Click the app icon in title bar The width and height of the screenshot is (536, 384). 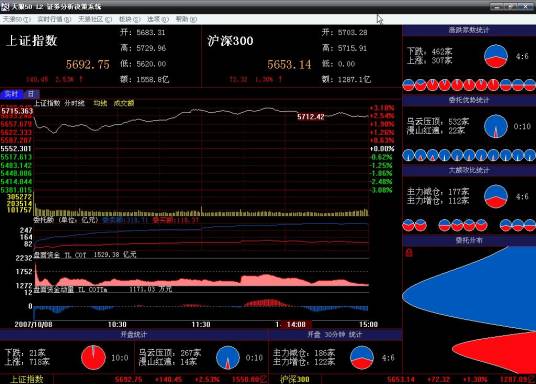pyautogui.click(x=5, y=6)
